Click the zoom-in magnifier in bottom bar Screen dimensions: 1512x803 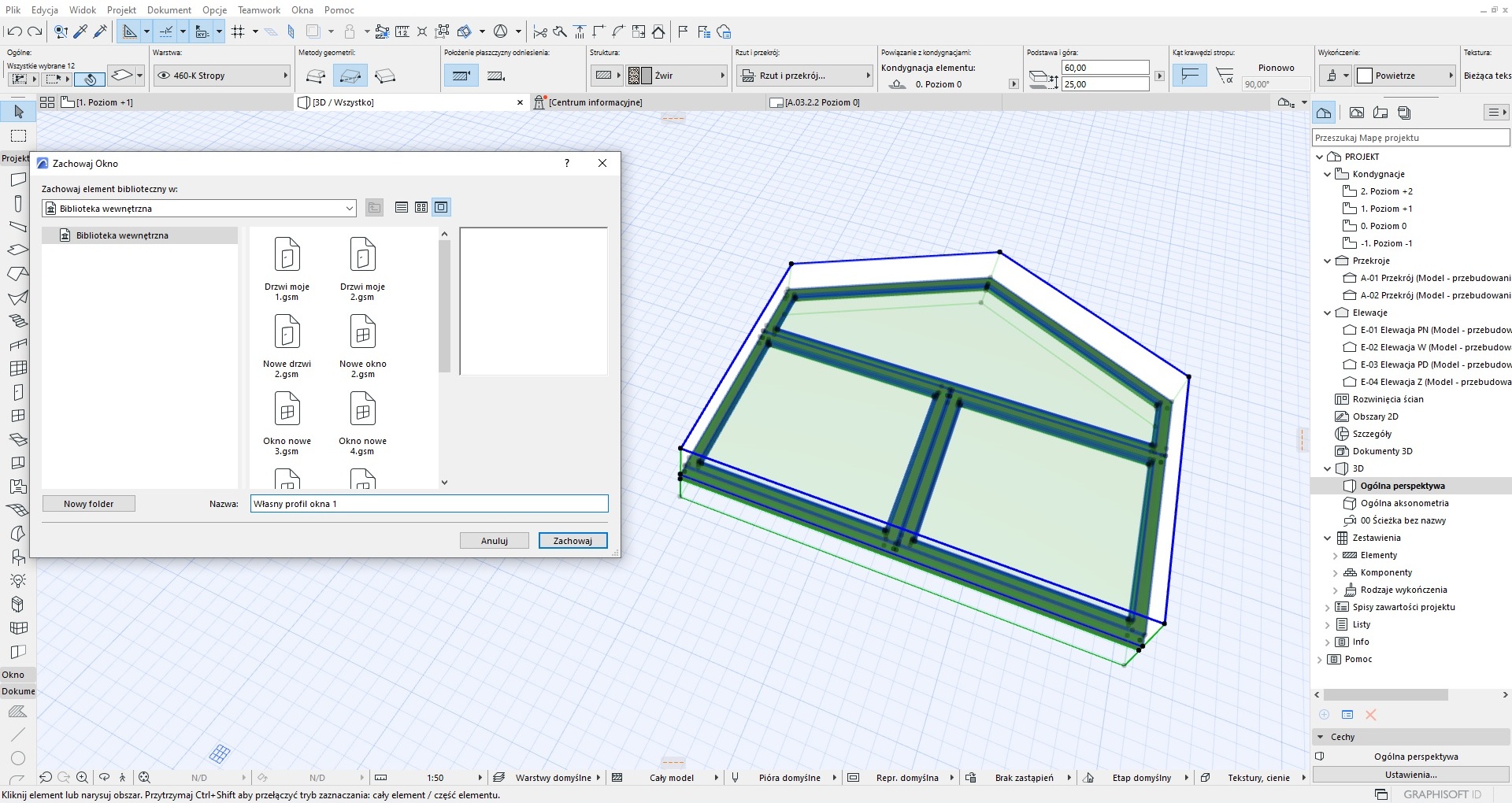(x=82, y=777)
